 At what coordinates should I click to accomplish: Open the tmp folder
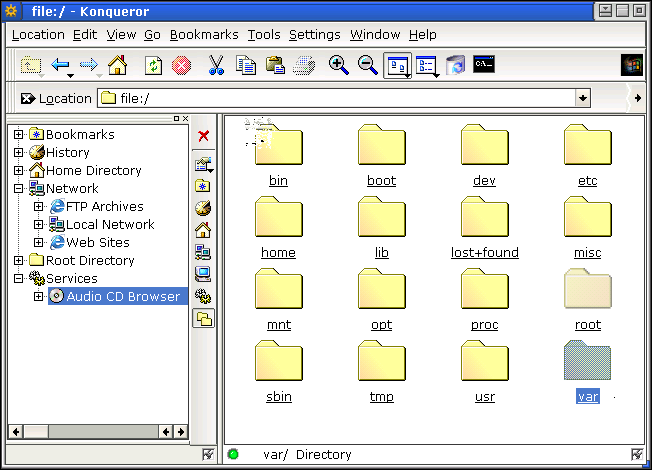(x=381, y=371)
